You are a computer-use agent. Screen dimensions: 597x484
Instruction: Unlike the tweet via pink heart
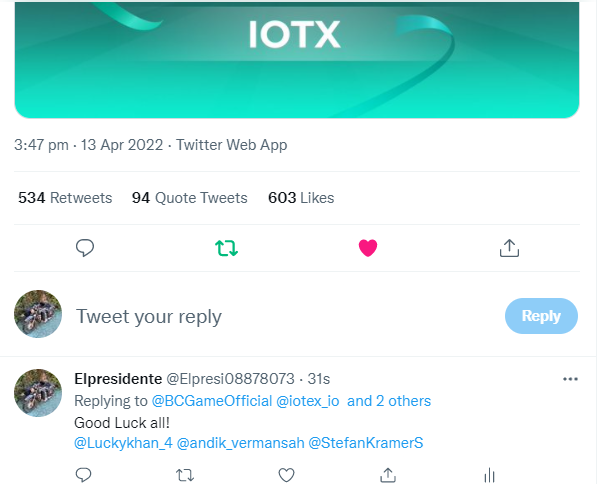point(368,248)
